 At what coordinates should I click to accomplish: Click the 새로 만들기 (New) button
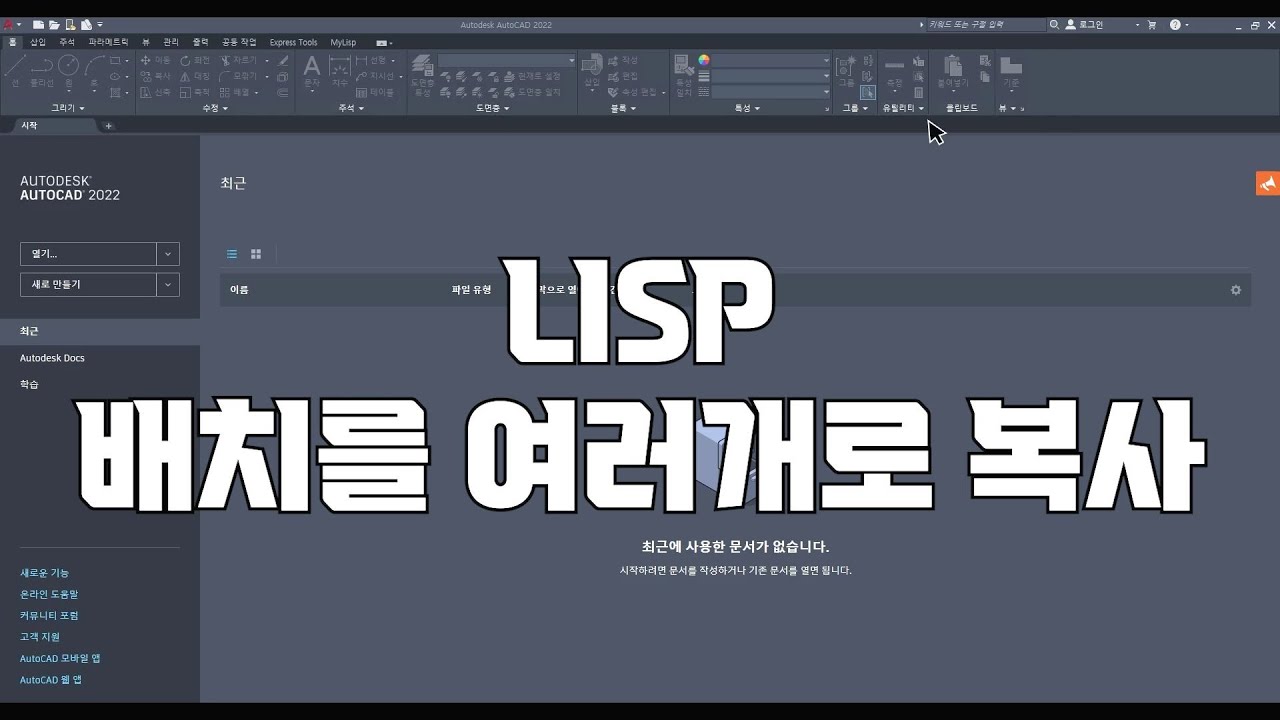(88, 285)
